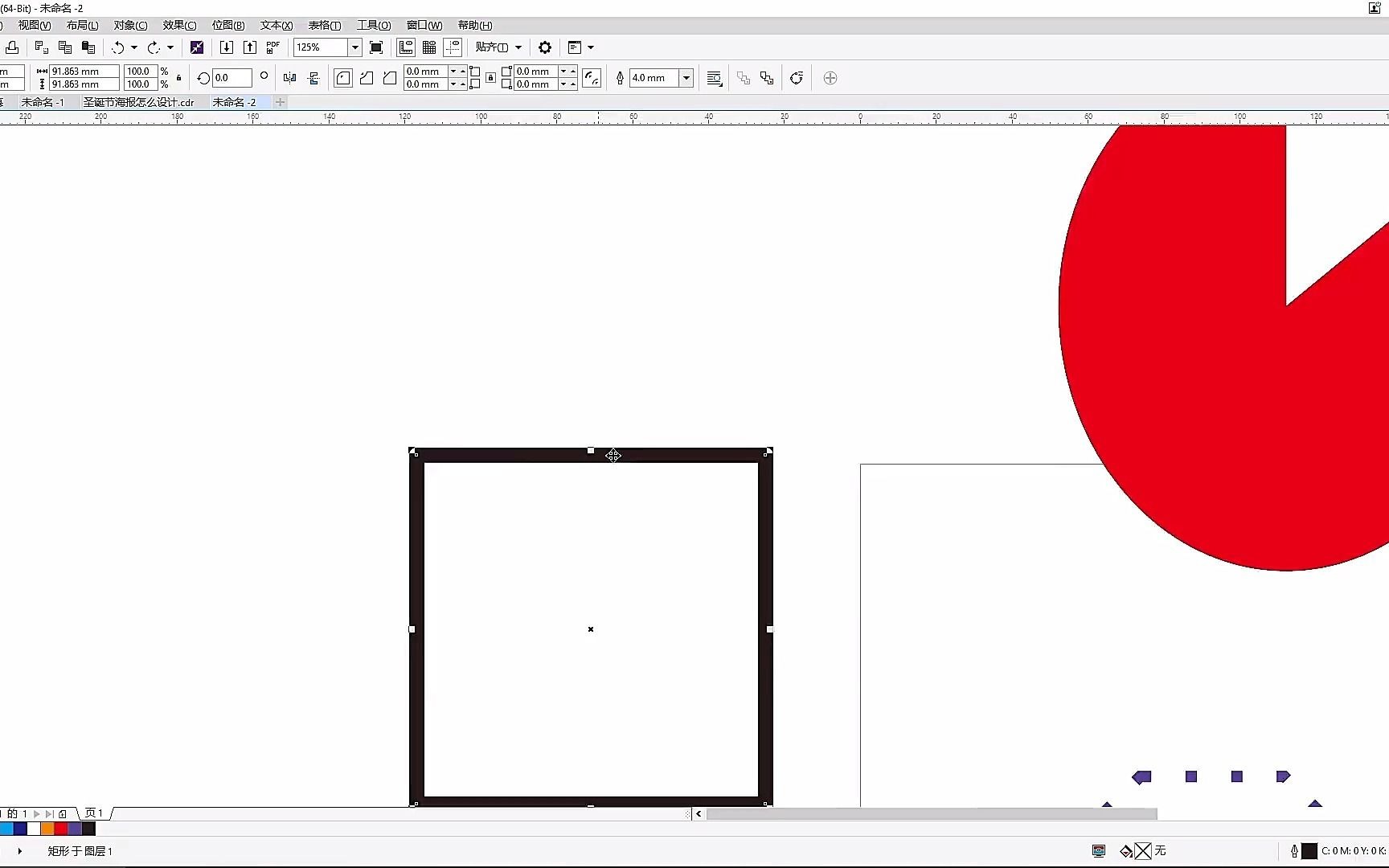The image size is (1389, 868).
Task: Open the undo history dropdown arrow
Action: (x=134, y=47)
